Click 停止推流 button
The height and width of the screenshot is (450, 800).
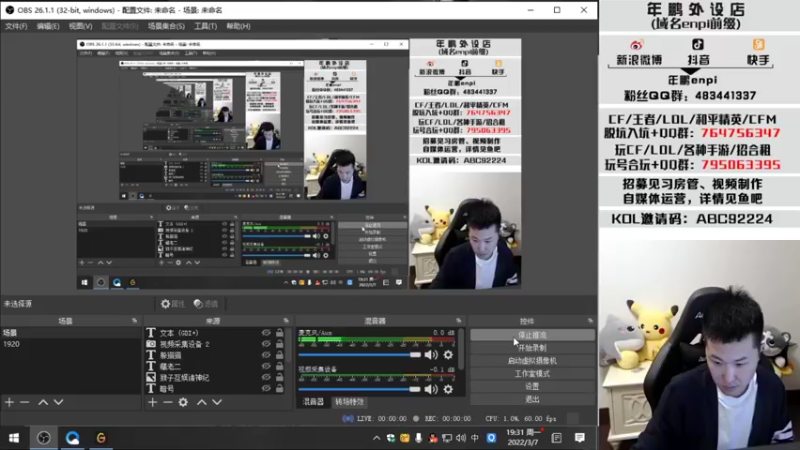click(x=532, y=335)
